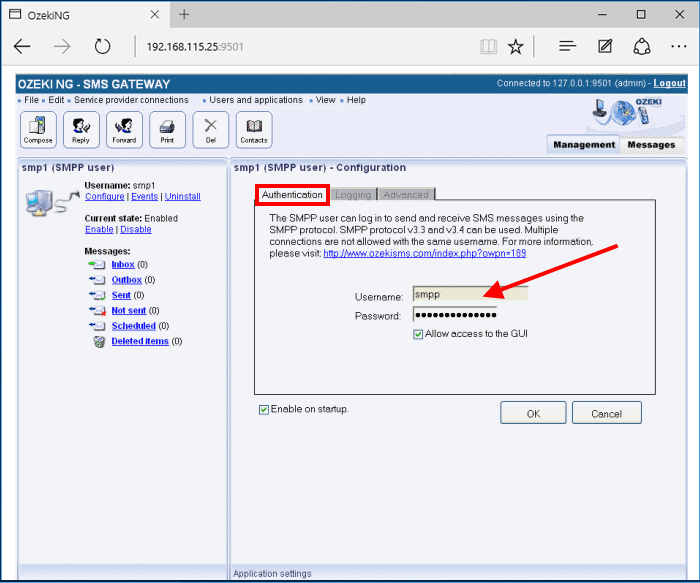Screen dimensions: 700x583
Task: Click the browser web note icon
Action: pyautogui.click(x=605, y=46)
